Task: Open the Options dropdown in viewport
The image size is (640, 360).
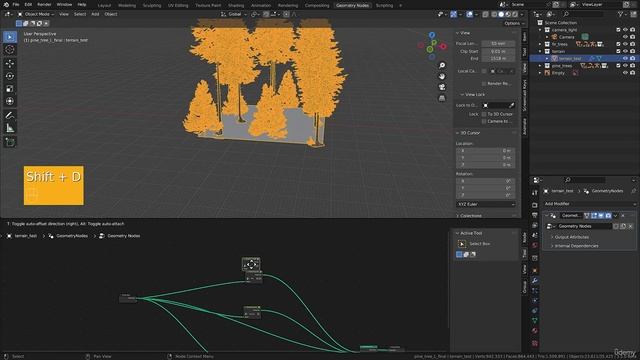Action: pos(514,24)
